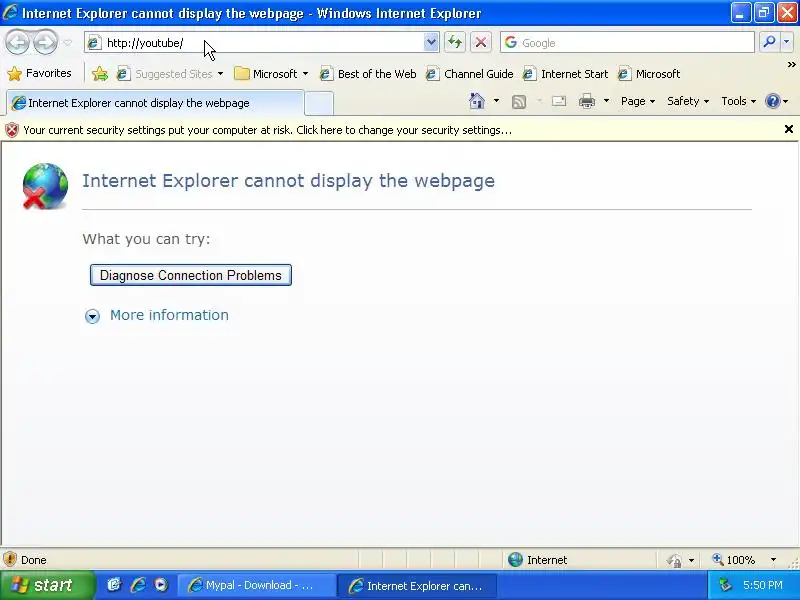Switch to the Mypal - Download taskbar window
The image size is (800, 600).
click(257, 585)
